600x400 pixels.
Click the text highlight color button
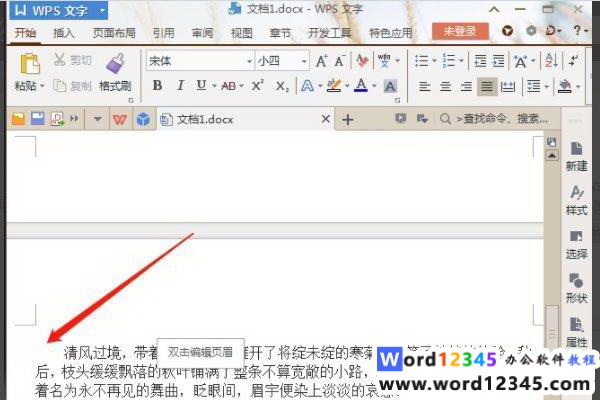click(x=334, y=86)
